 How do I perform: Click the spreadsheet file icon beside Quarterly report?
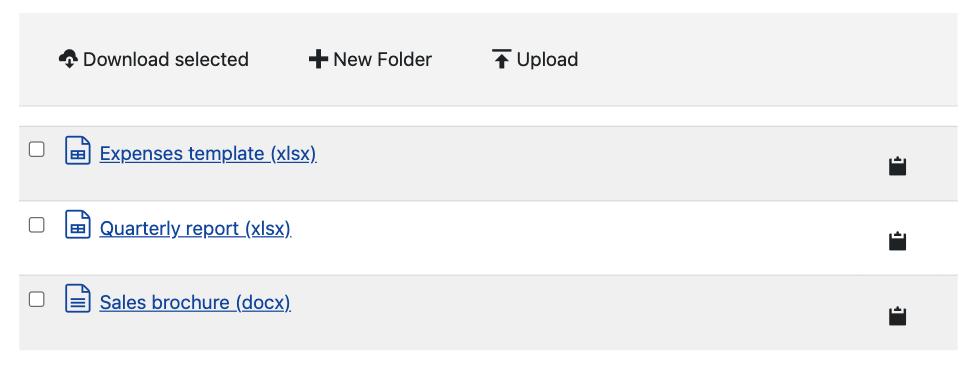click(x=78, y=225)
